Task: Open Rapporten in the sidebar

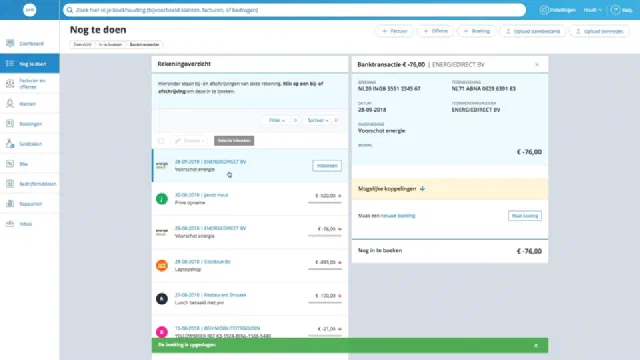Action: (x=29, y=204)
